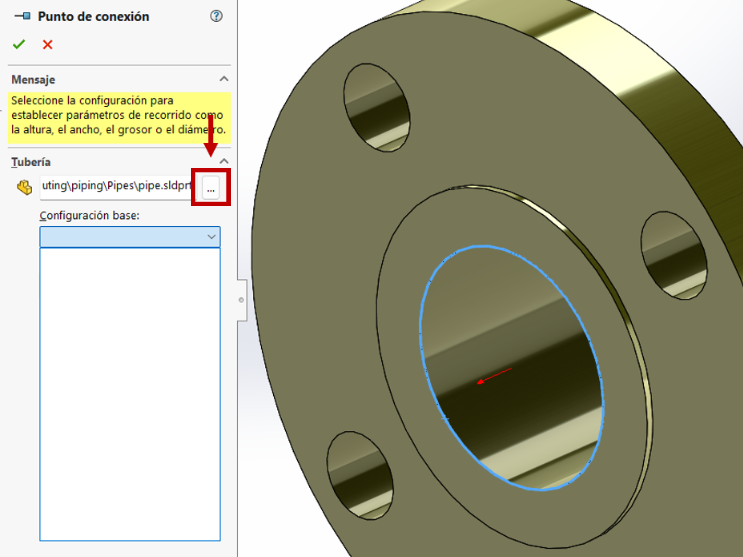Collapse the Mensaje section
This screenshot has width=743, height=557.
[x=224, y=79]
